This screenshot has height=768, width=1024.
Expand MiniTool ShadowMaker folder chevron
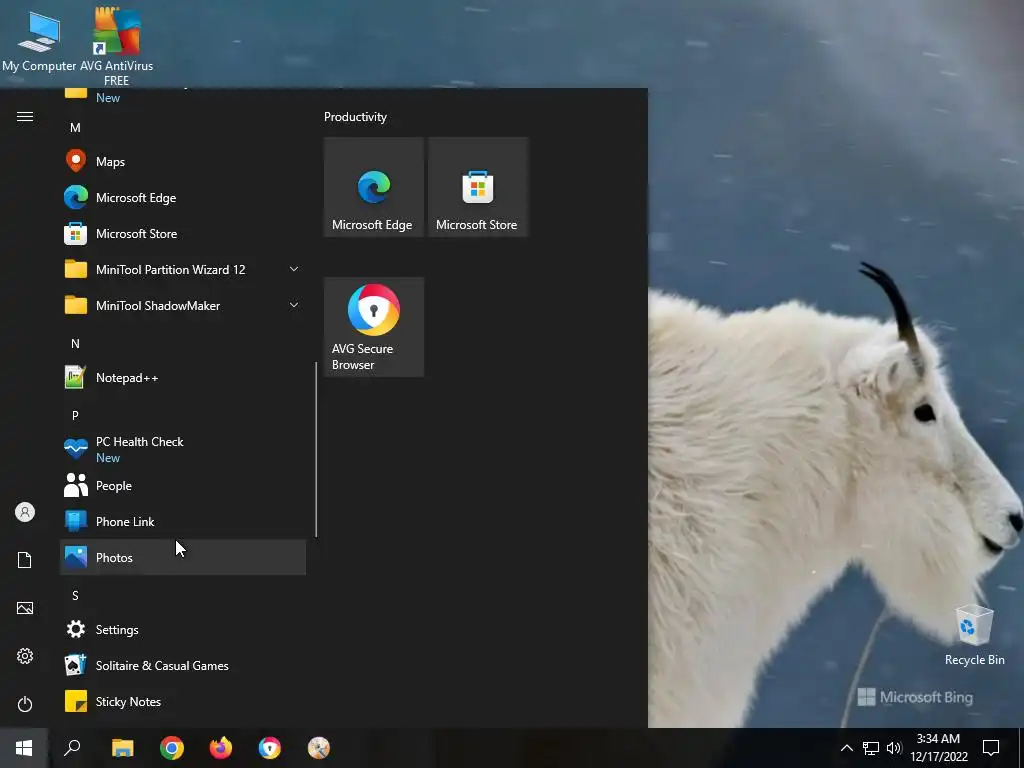[294, 305]
